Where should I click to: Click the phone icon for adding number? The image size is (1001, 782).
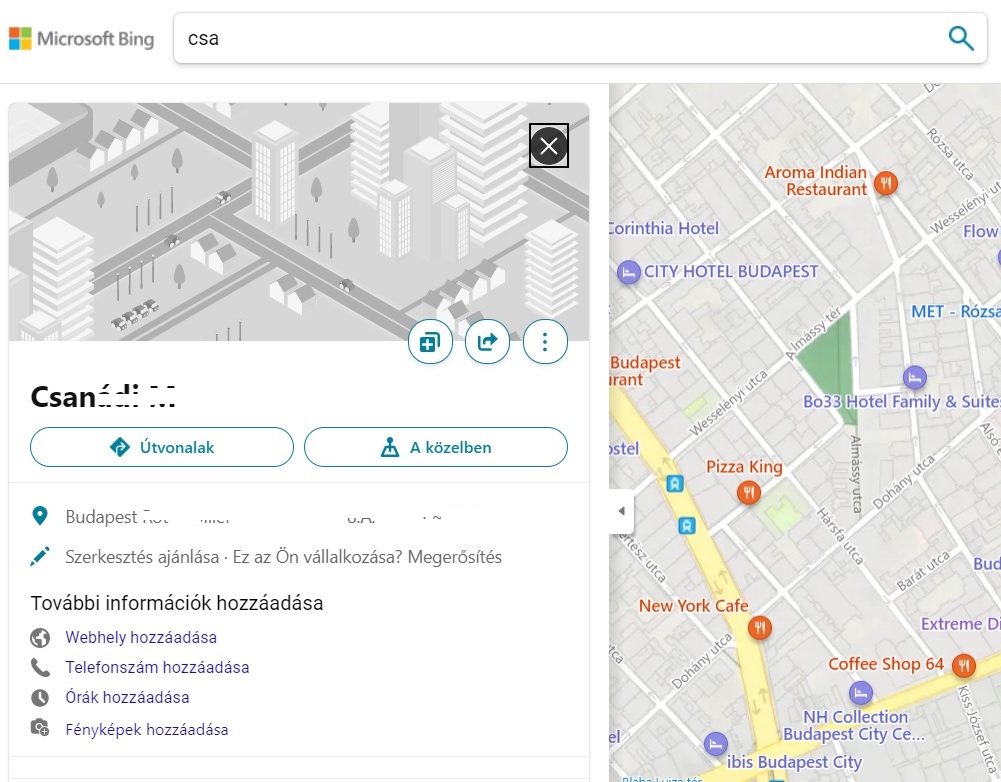[40, 667]
